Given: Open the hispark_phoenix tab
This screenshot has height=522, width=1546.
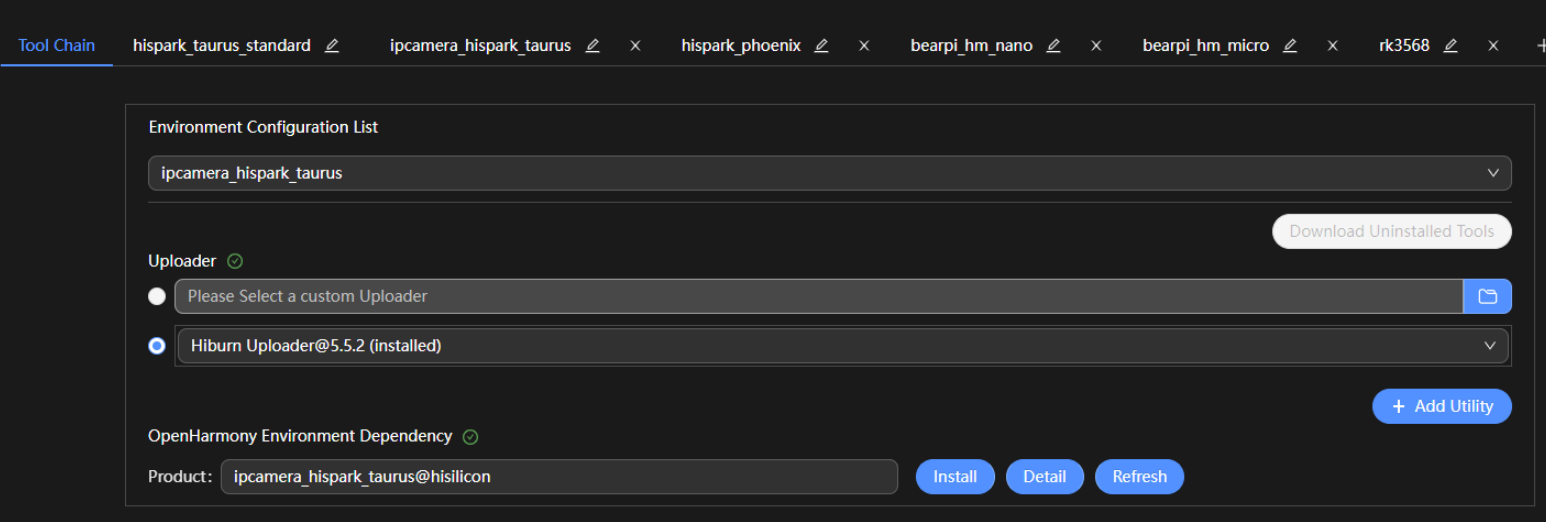Looking at the screenshot, I should pos(740,46).
